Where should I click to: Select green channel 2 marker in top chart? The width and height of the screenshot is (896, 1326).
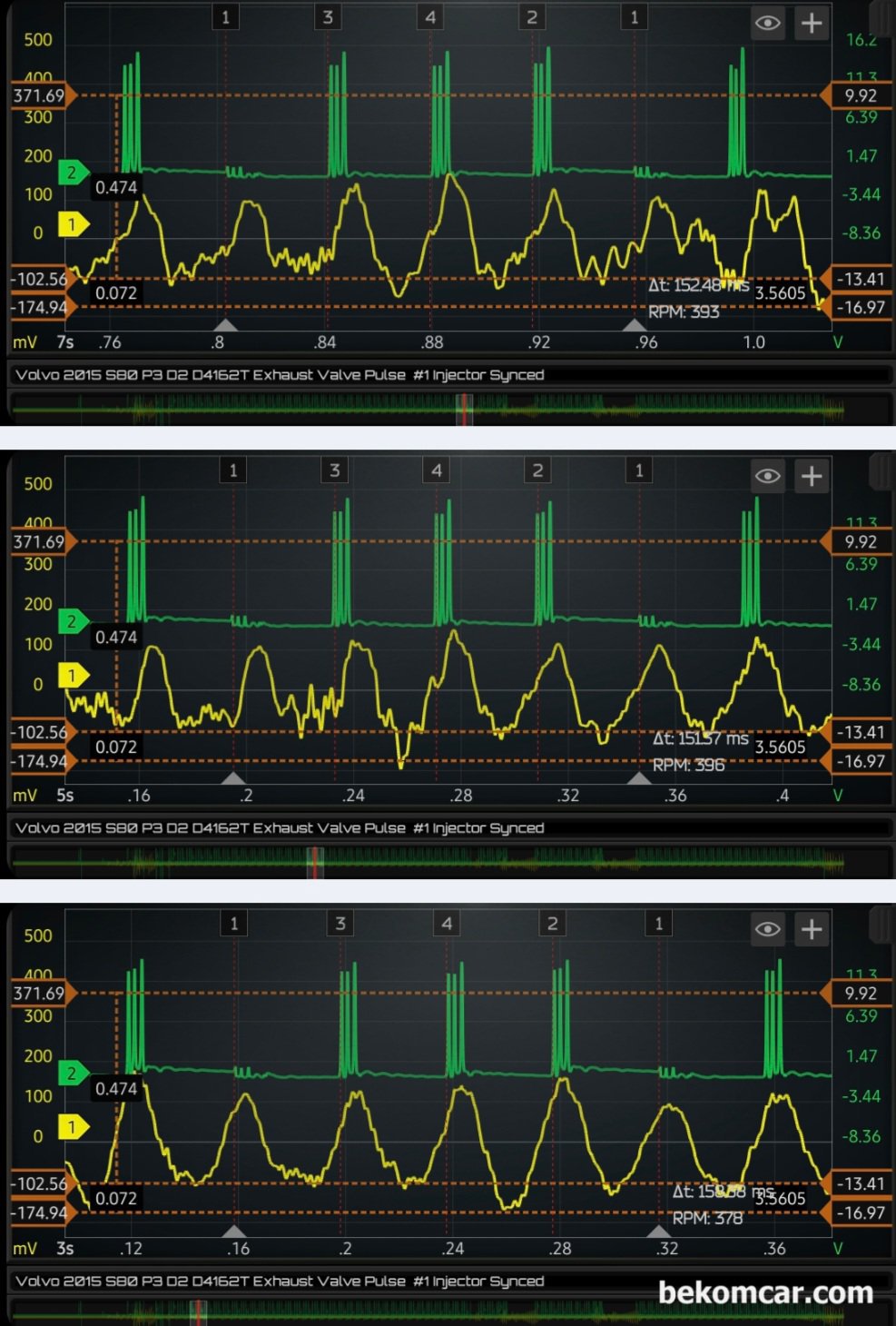click(x=72, y=172)
